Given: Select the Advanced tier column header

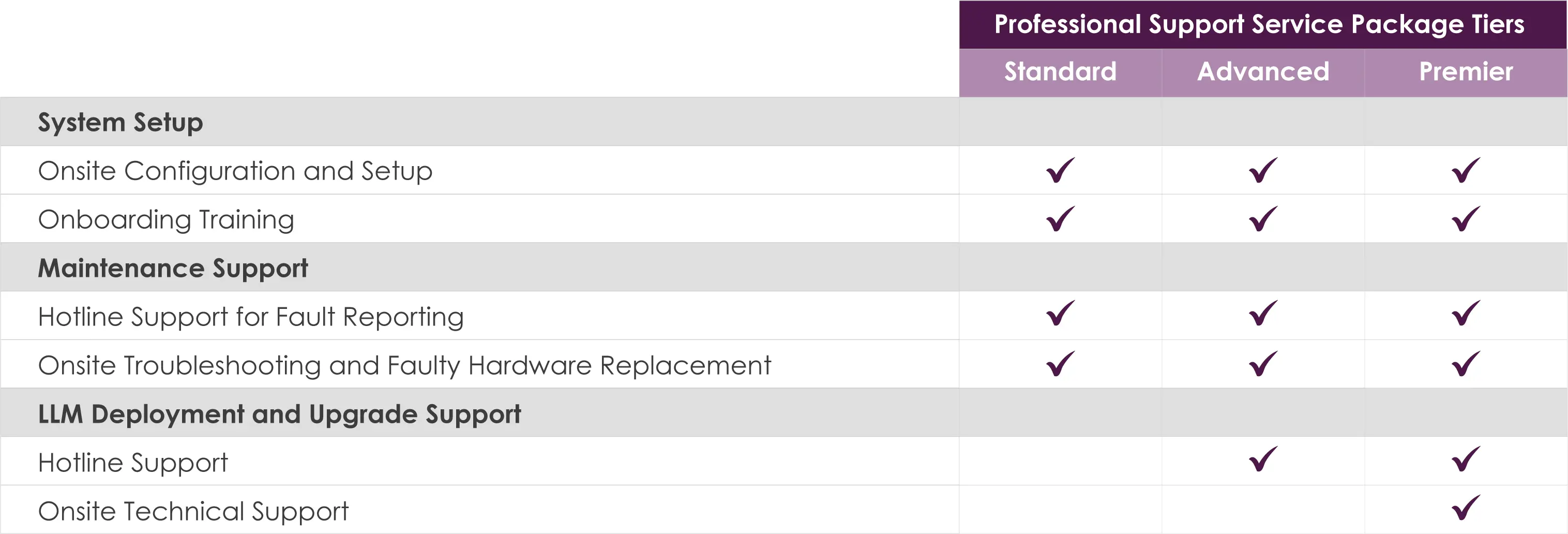Looking at the screenshot, I should point(1263,72).
